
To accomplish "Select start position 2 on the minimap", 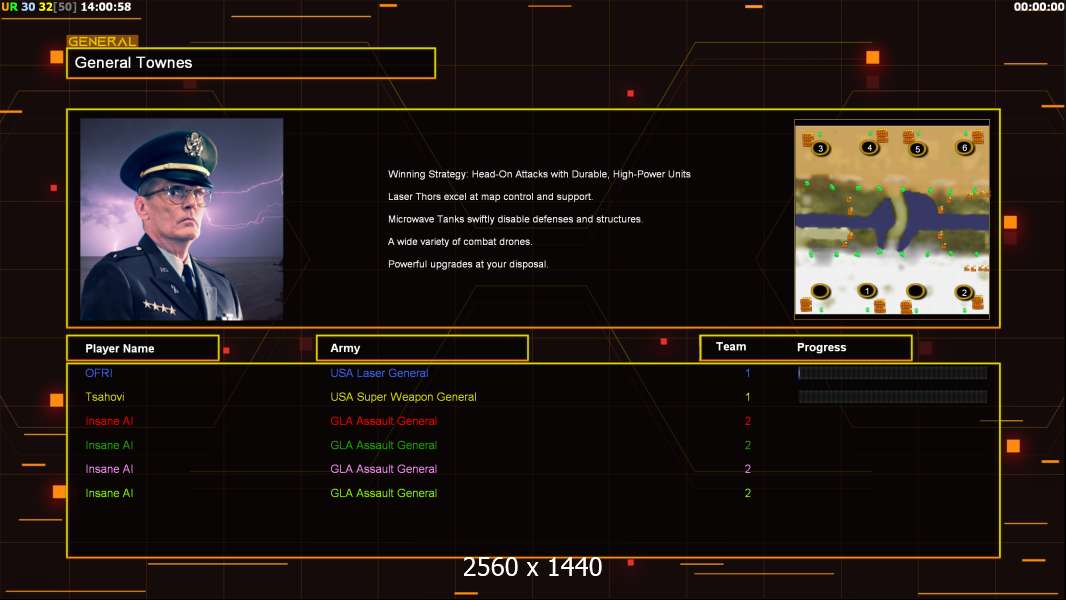I will [963, 292].
